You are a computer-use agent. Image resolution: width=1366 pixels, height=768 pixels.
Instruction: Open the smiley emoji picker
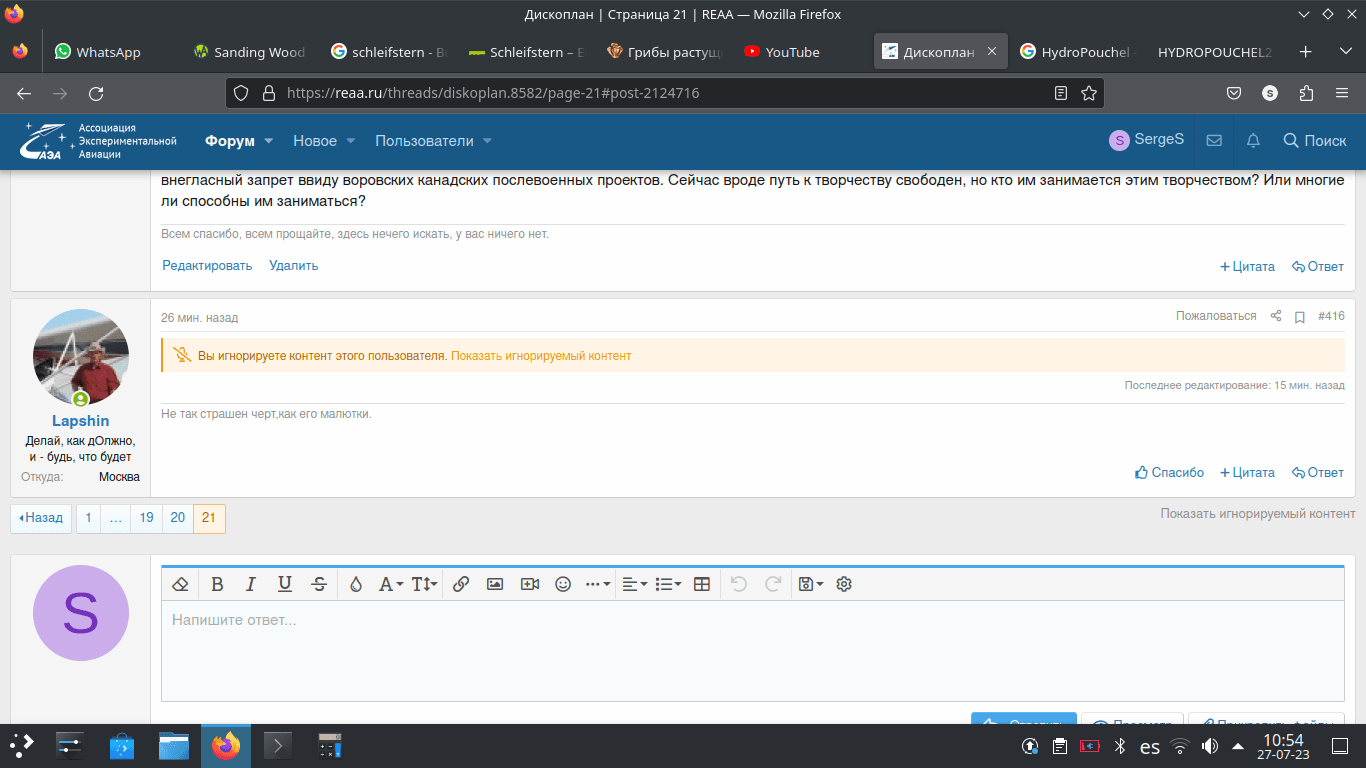(x=563, y=584)
